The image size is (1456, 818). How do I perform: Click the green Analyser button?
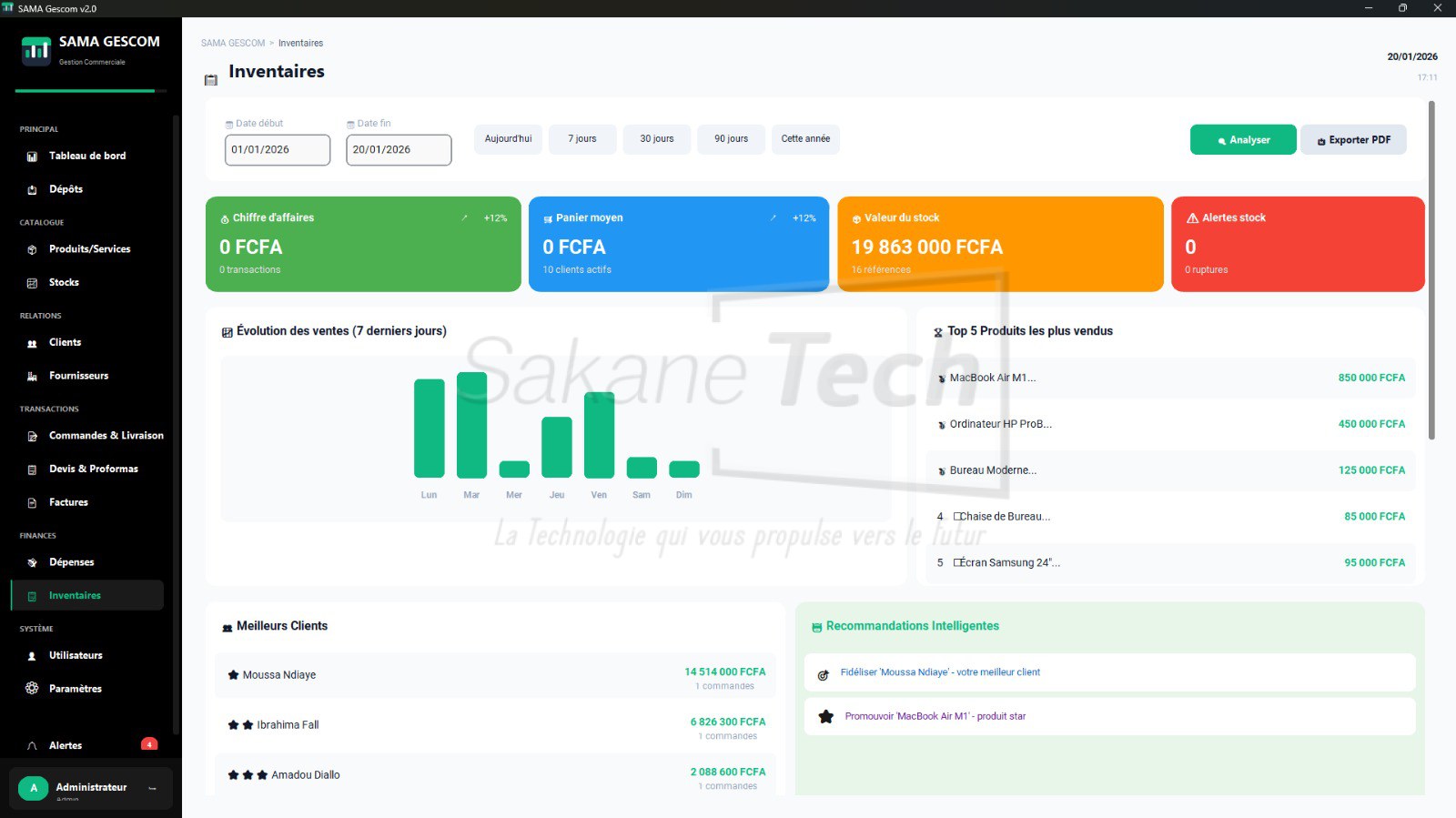pyautogui.click(x=1243, y=140)
